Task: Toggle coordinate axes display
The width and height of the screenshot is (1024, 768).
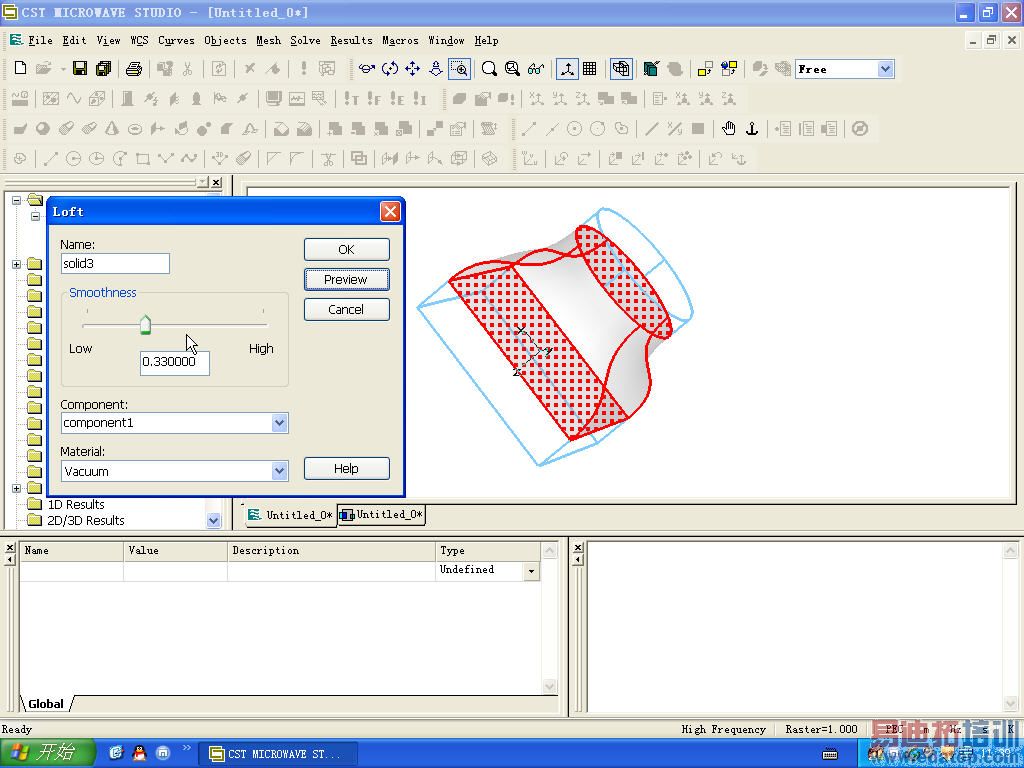Action: click(567, 69)
